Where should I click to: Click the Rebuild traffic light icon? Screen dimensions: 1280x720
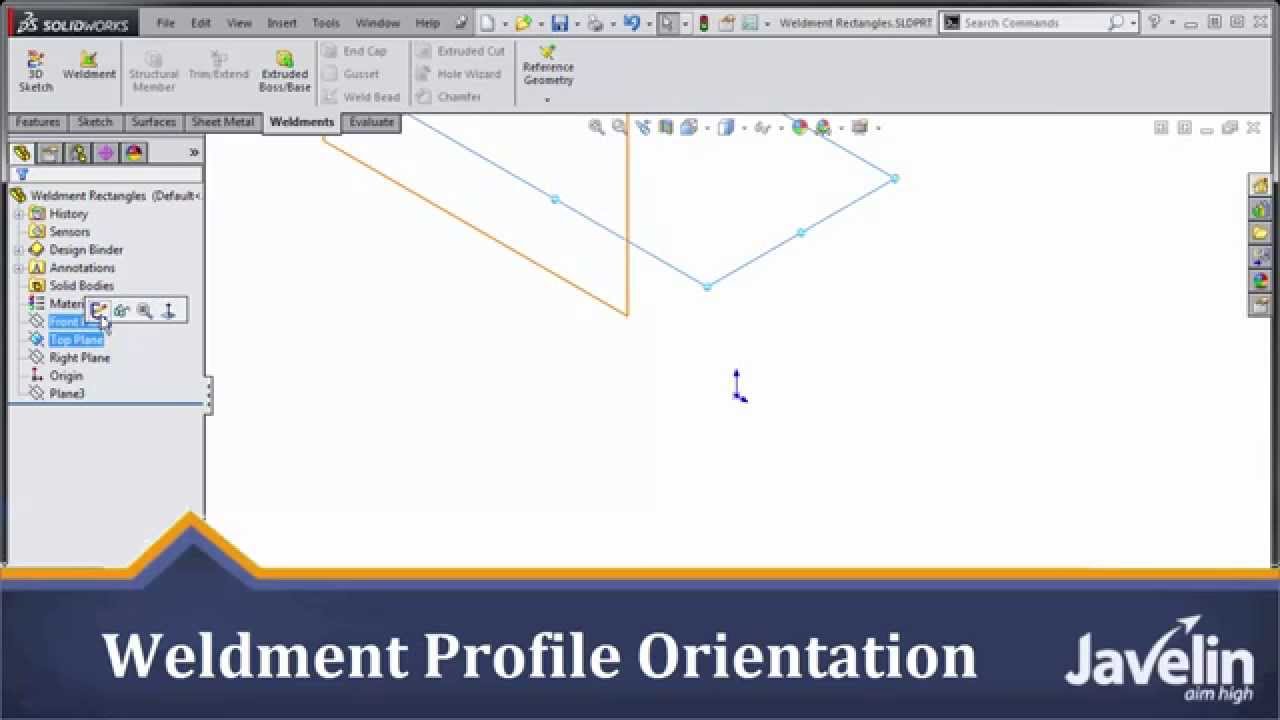pyautogui.click(x=703, y=22)
